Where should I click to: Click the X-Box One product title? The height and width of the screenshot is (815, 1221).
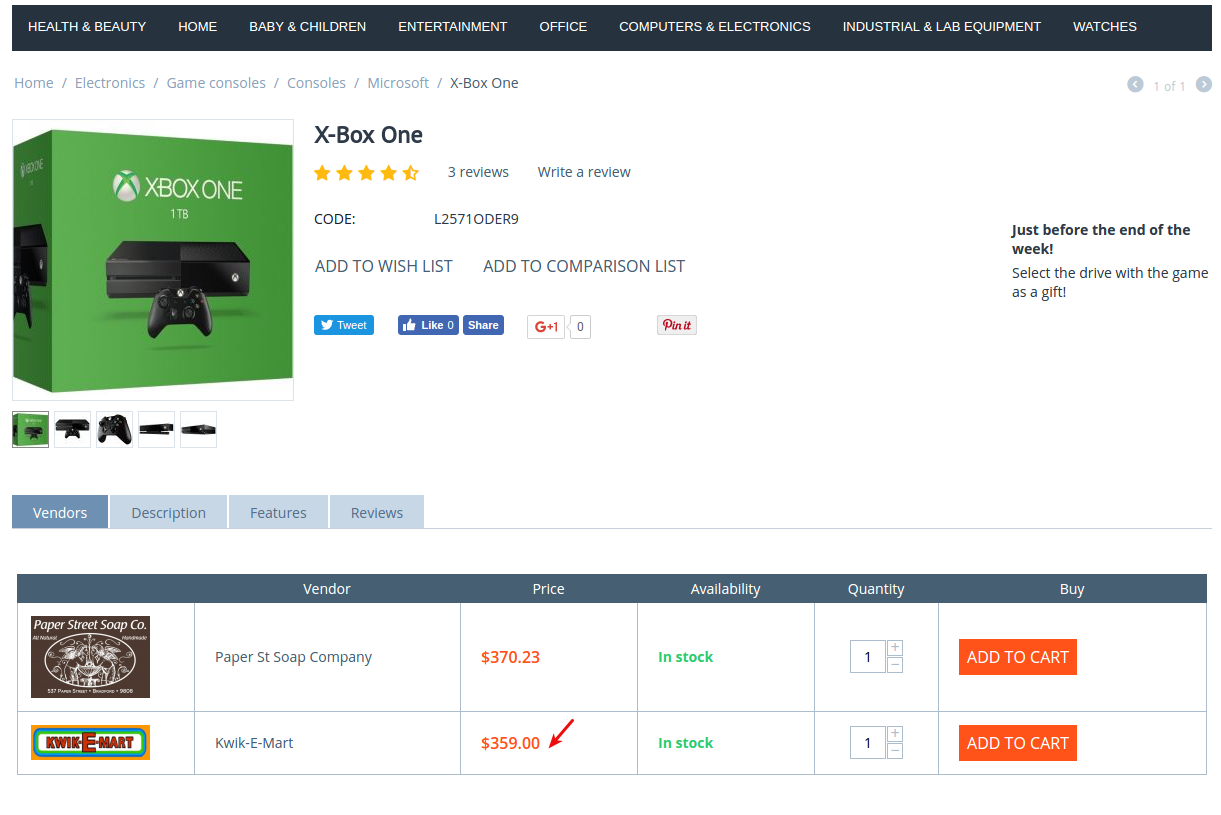[x=369, y=135]
